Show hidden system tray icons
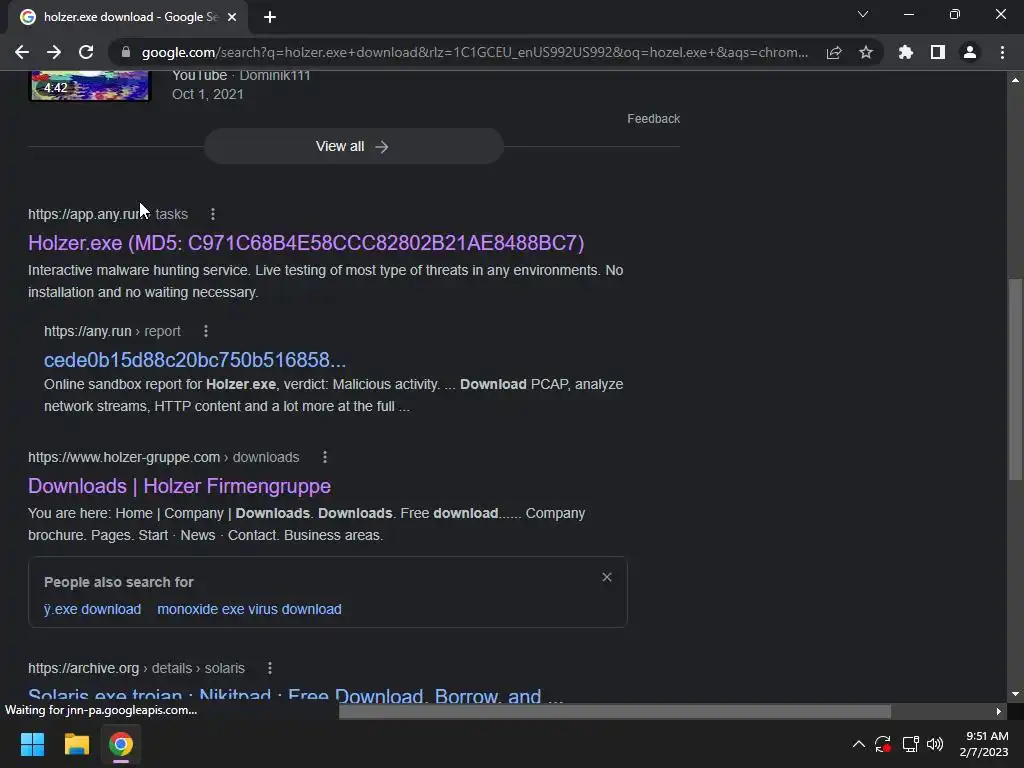This screenshot has height=768, width=1024. 859,744
